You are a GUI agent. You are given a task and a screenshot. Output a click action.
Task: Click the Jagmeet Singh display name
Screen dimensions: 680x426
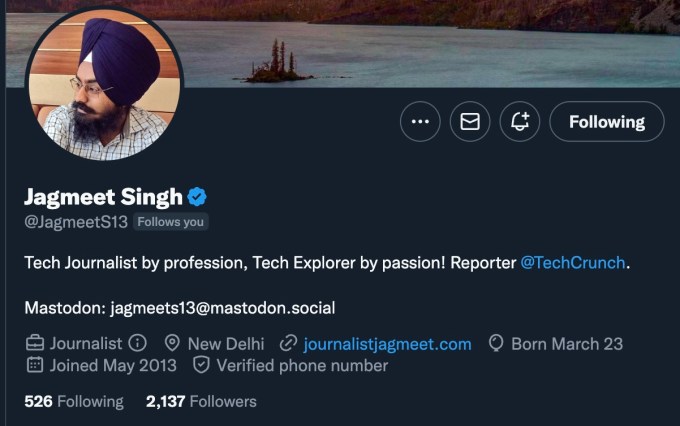103,196
